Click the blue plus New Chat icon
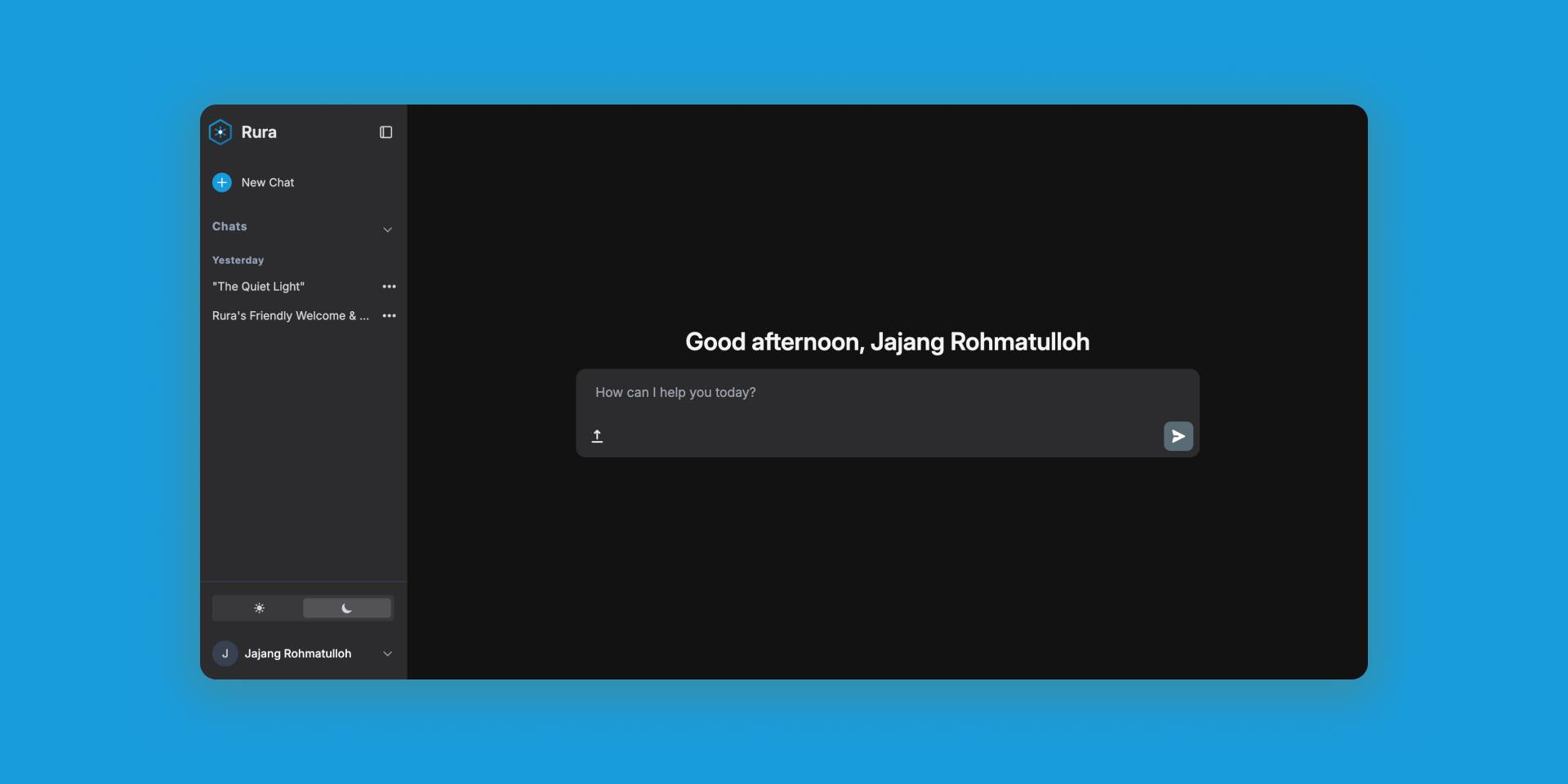The height and width of the screenshot is (784, 1568). 222,182
